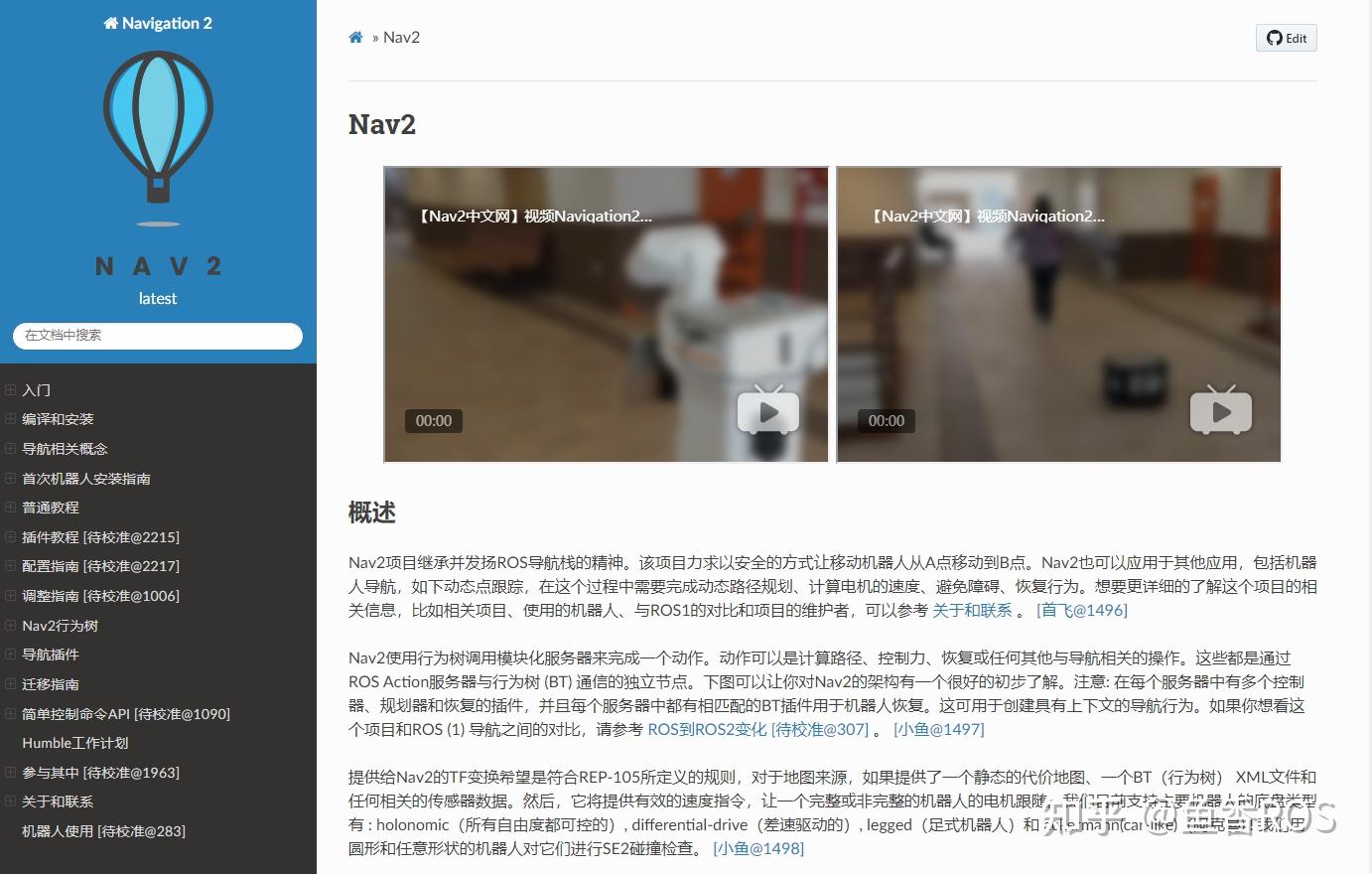This screenshot has height=874, width=1372.
Task: Click the GitHub icon on the Edit button
Action: [x=1273, y=38]
